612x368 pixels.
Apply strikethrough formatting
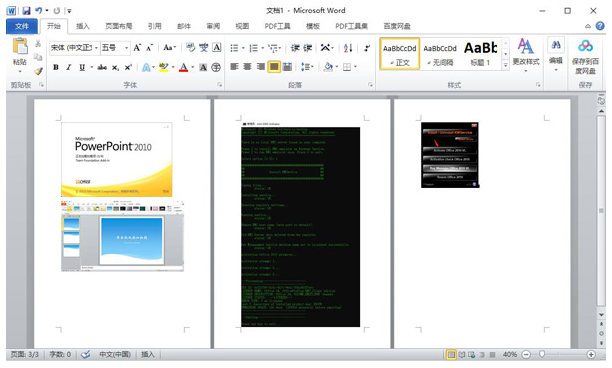[102, 67]
